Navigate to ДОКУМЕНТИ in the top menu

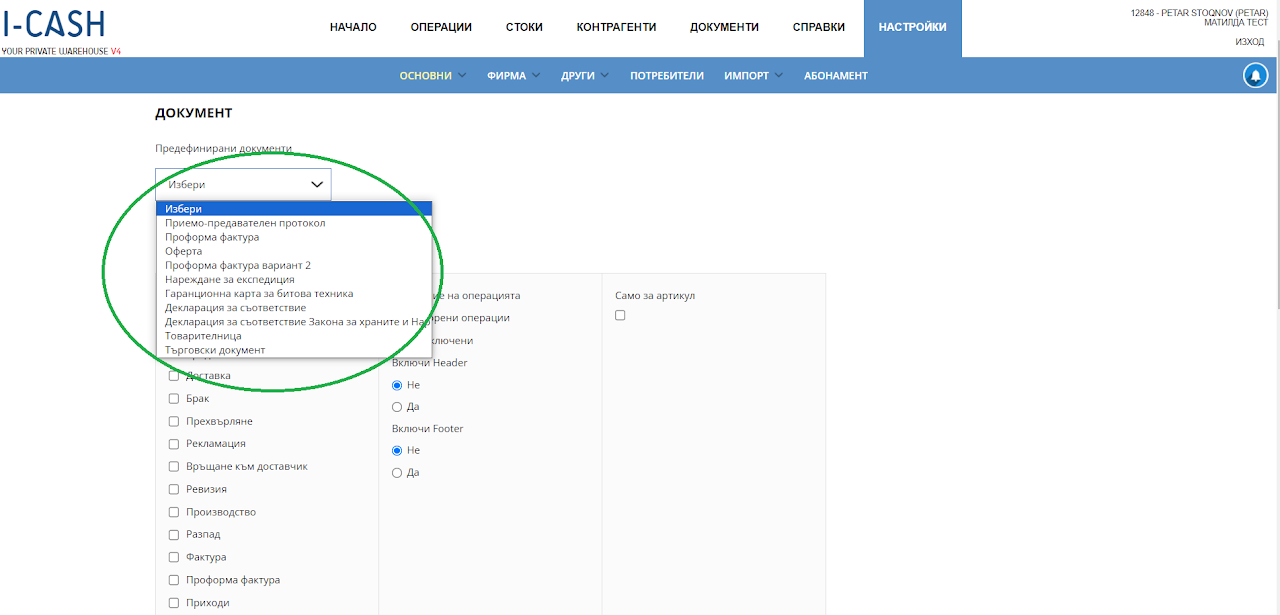pyautogui.click(x=724, y=27)
